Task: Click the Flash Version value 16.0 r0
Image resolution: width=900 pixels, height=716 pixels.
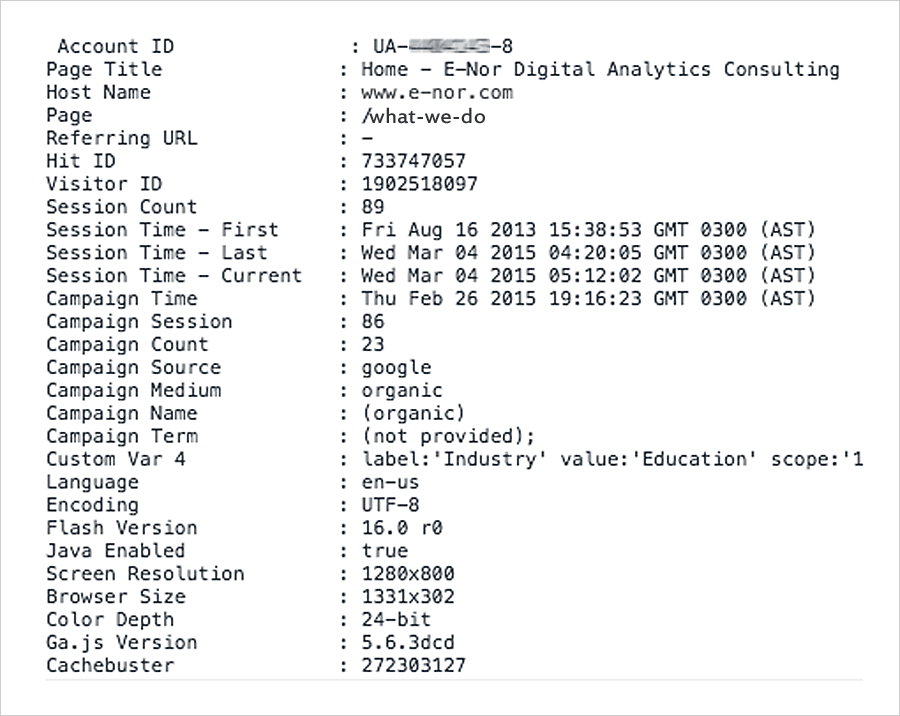Action: pos(402,528)
